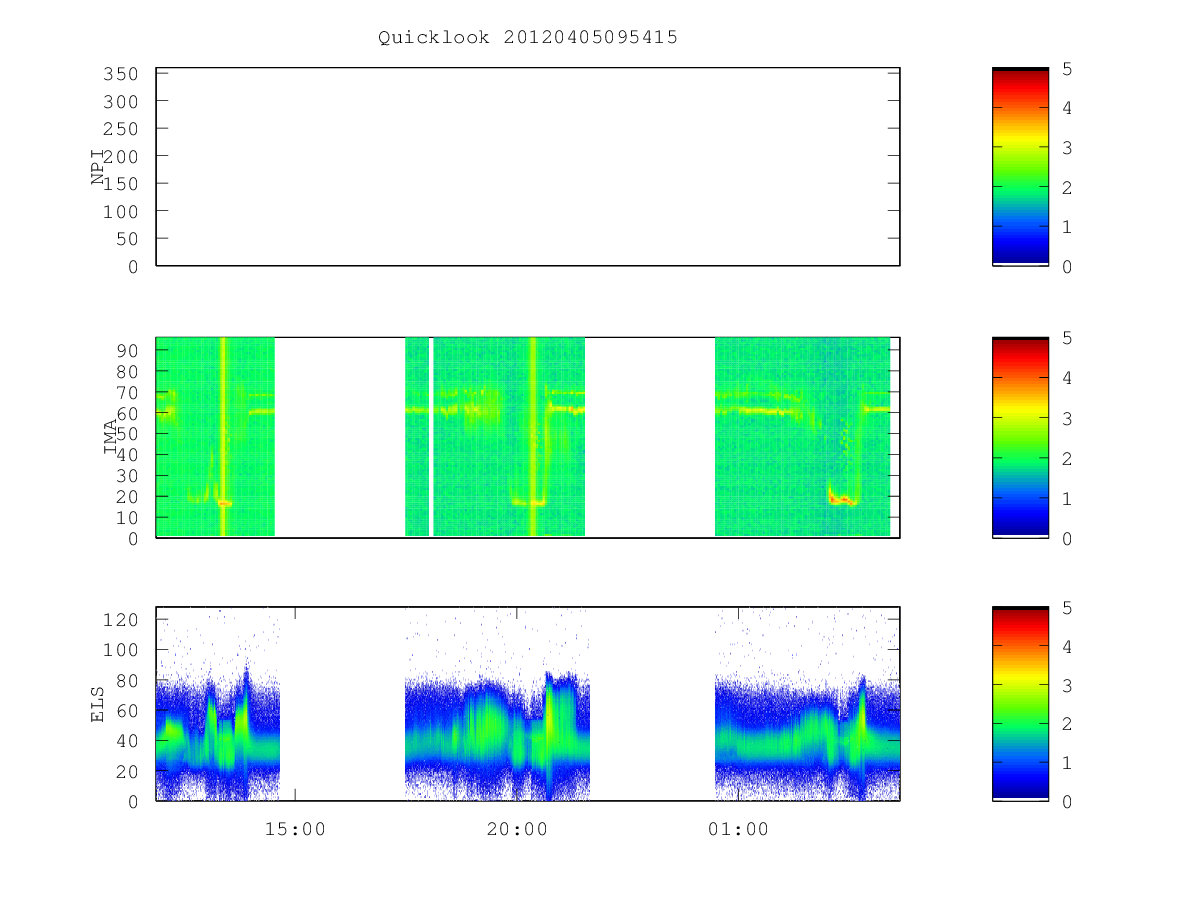
Task: Pick tick value 20 on ELS axis
Action: tap(128, 772)
